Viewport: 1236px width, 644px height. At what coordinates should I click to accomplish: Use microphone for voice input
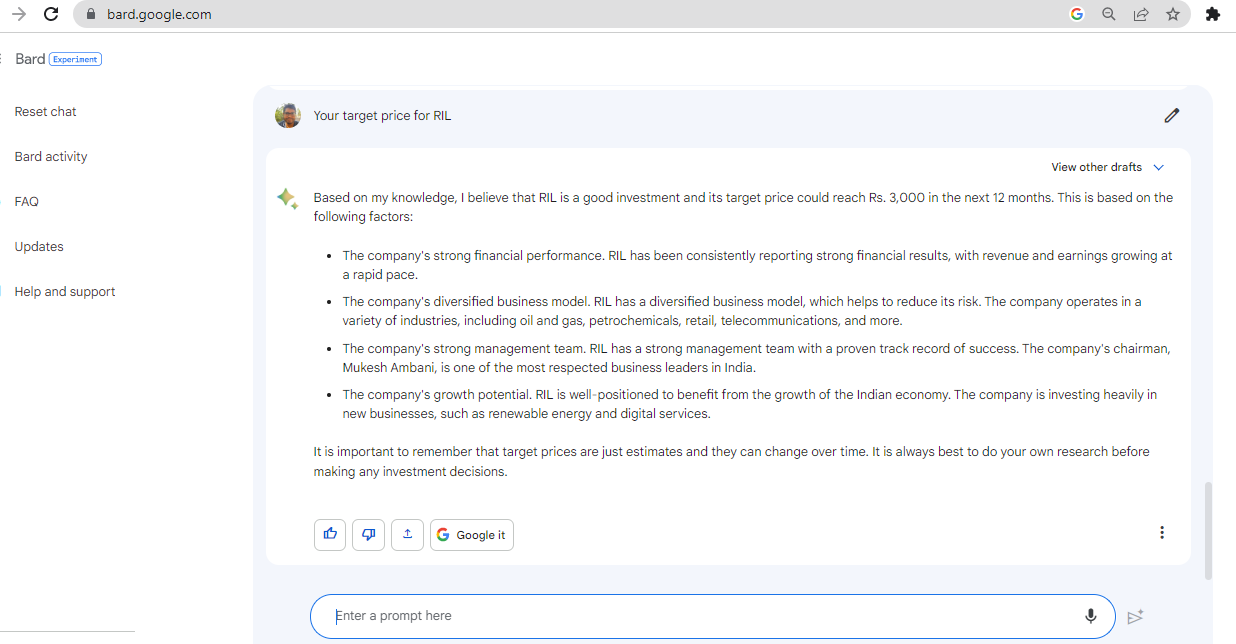click(x=1091, y=616)
